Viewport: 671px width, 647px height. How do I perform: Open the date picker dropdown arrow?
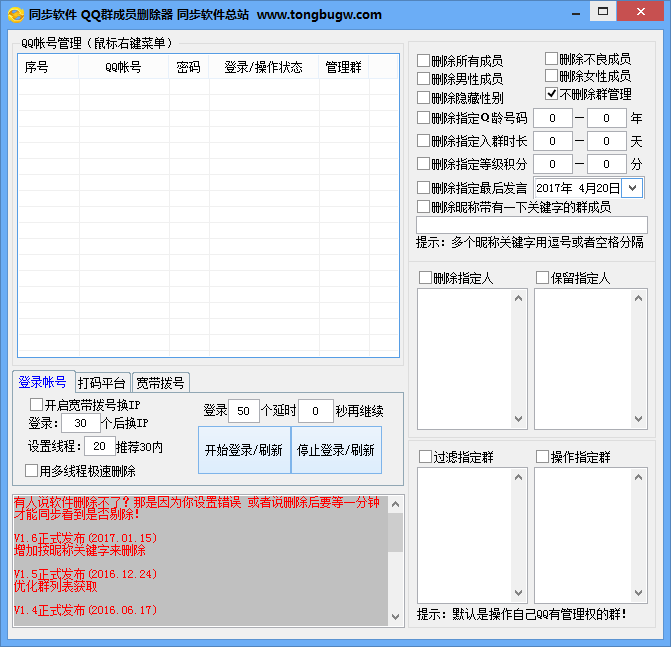pos(632,188)
